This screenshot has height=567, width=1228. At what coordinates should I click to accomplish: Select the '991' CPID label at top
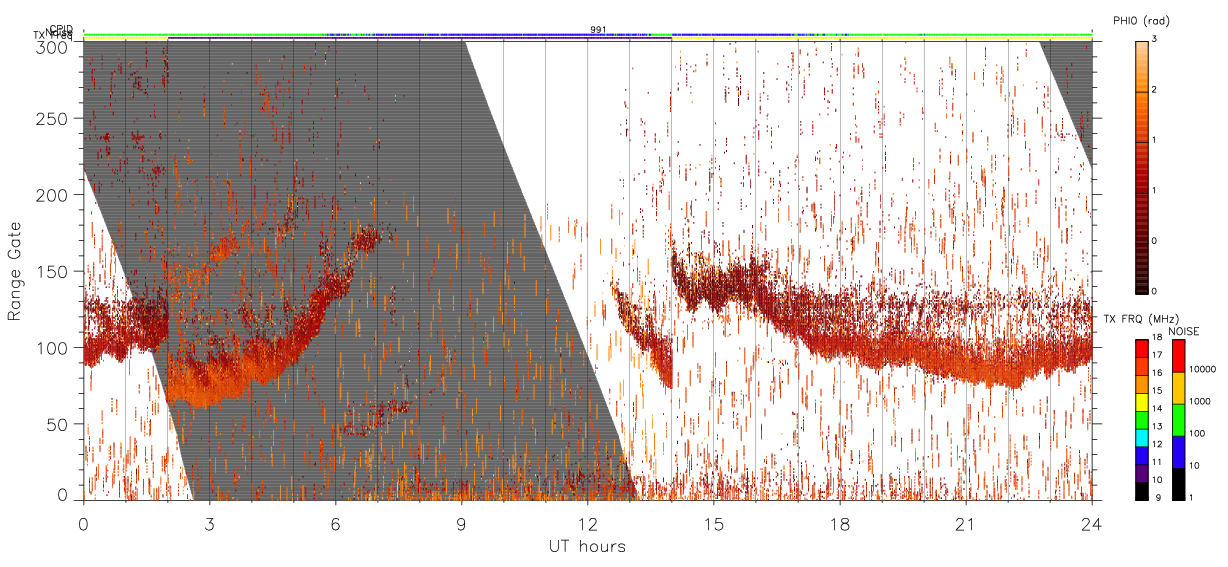(598, 30)
